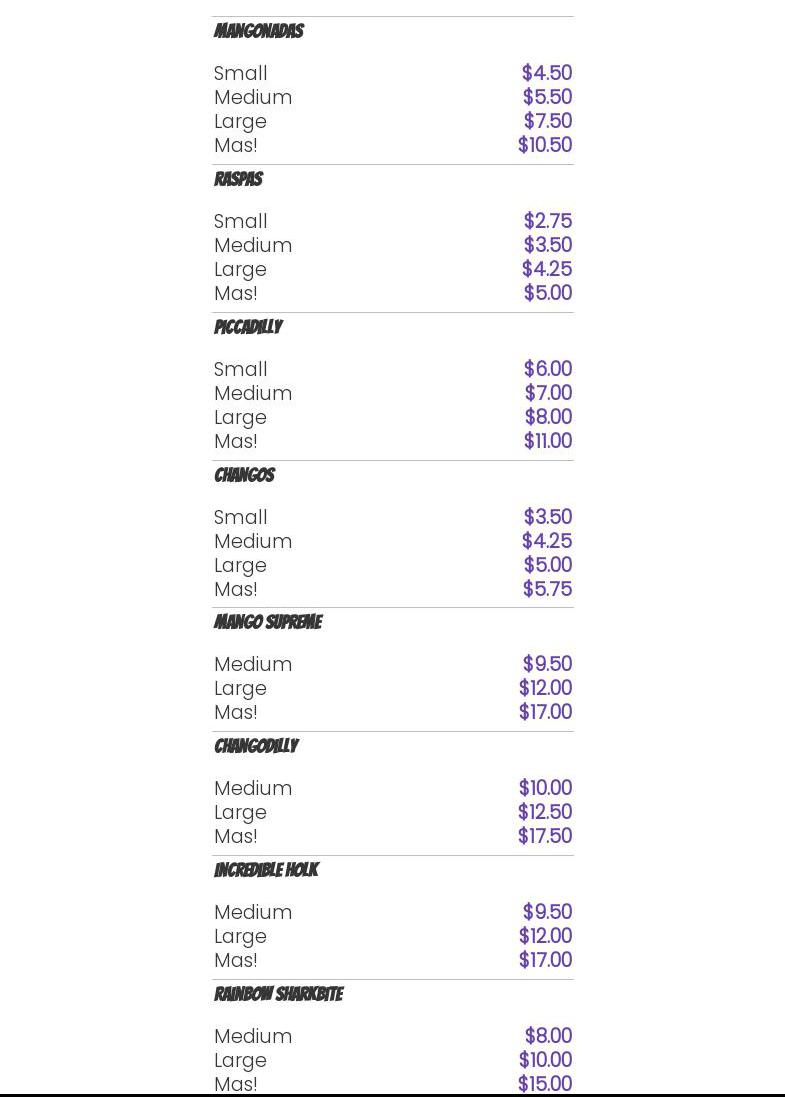Click the Mango Supreme heading
Viewport: 785px width, 1097px height.
point(268,623)
